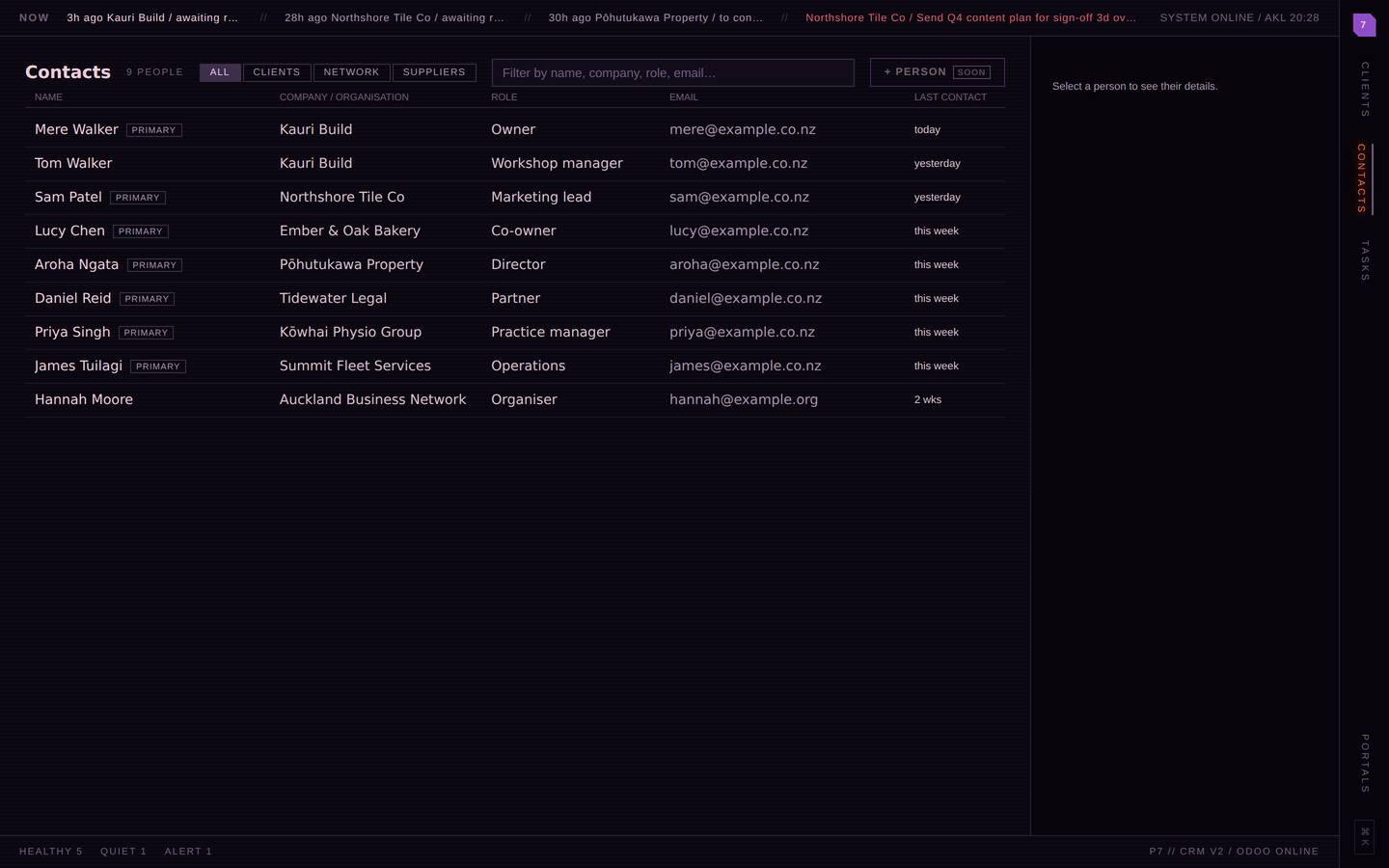
Task: Open Tasks in the side rail
Action: point(1364,261)
